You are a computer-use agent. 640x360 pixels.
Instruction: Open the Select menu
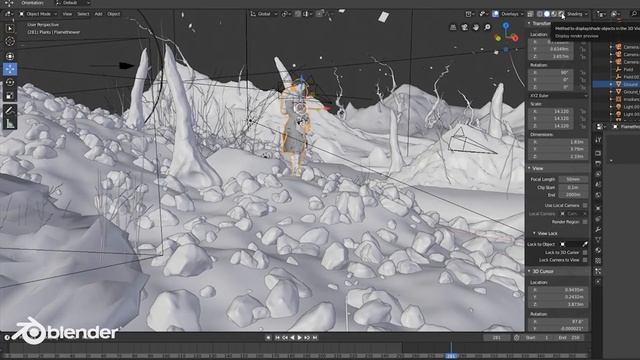point(83,14)
